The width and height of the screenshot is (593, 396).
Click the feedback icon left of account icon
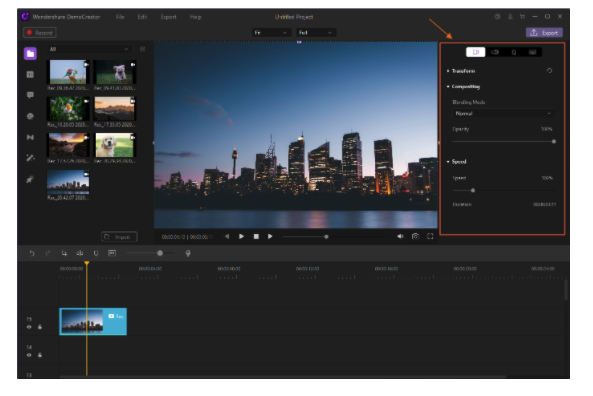(x=498, y=17)
